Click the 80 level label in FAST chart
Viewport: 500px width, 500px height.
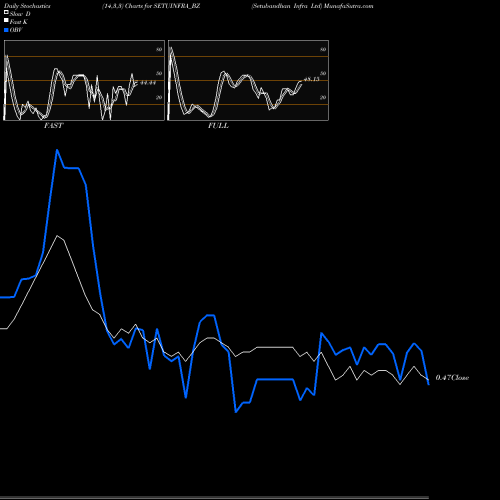point(159,50)
